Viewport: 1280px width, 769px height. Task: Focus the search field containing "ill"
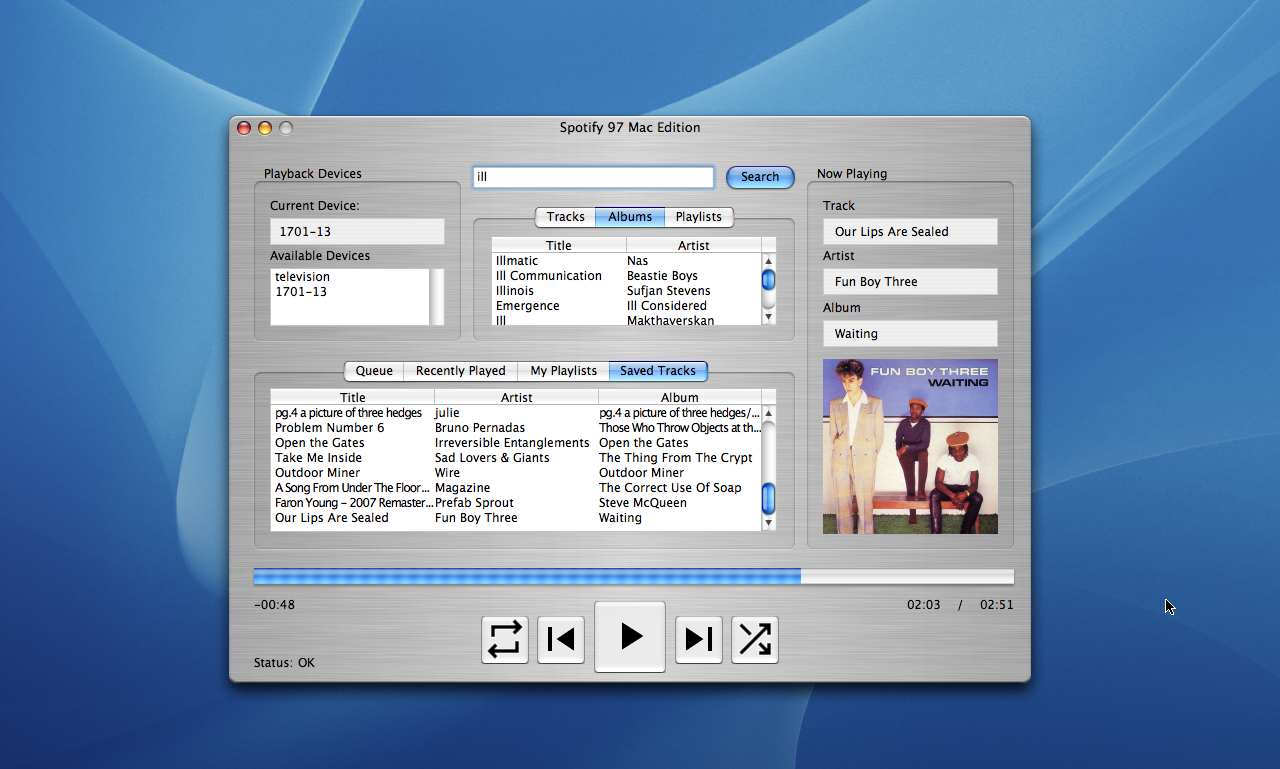click(593, 177)
